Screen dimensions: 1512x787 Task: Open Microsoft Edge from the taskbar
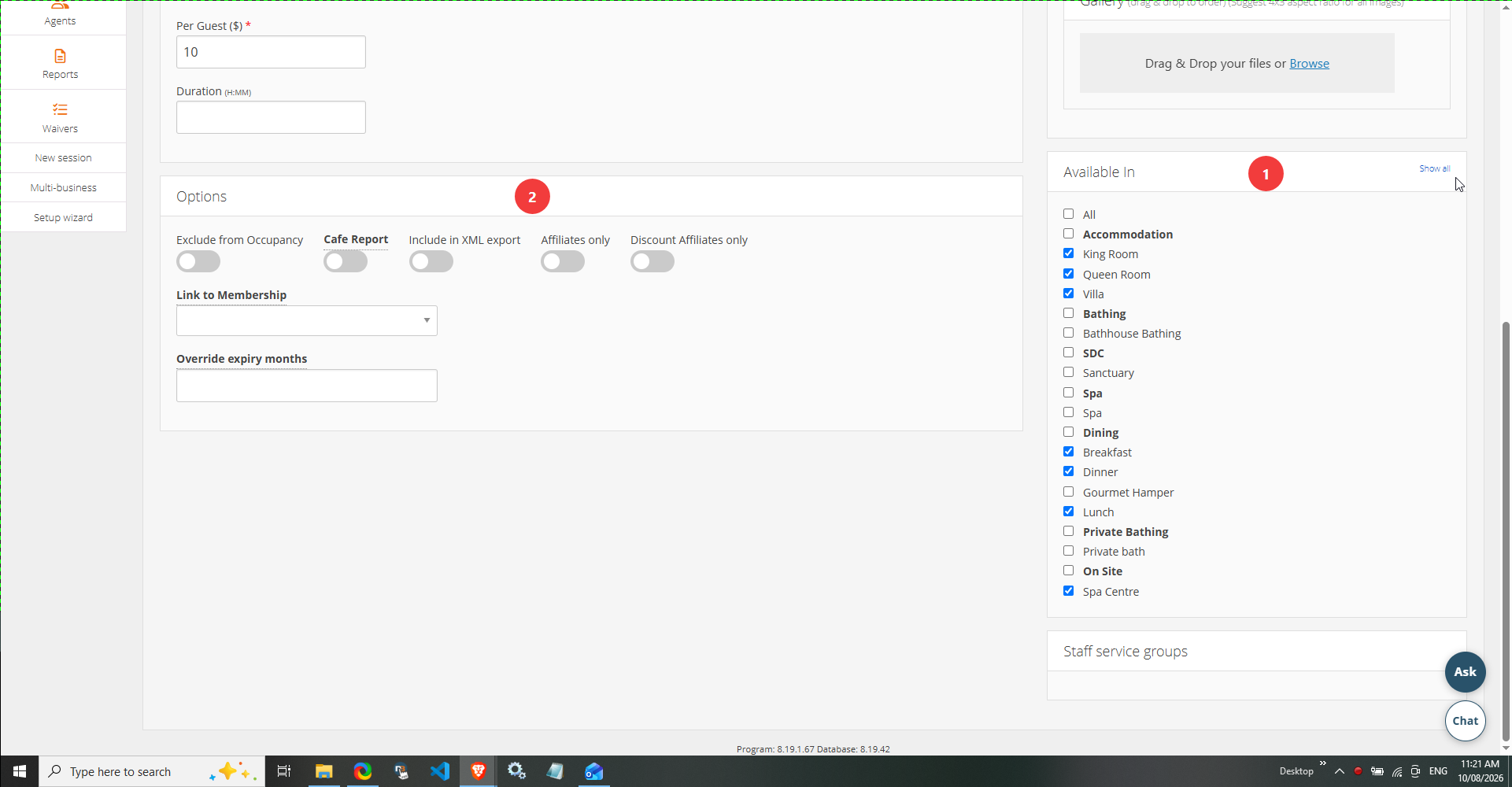click(x=363, y=771)
